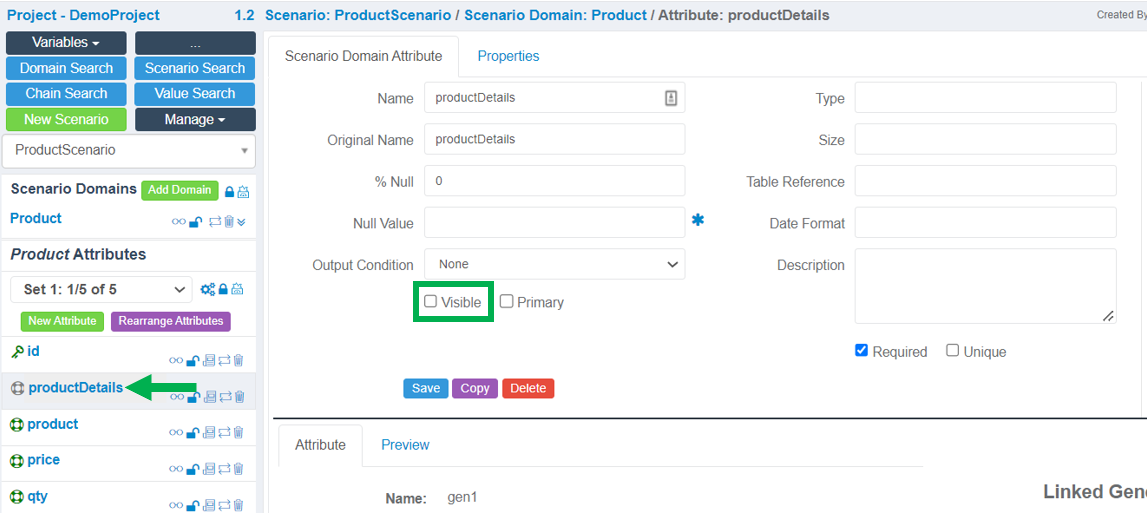Open the Variables dropdown menu
This screenshot has height=516, width=1147.
(66, 42)
